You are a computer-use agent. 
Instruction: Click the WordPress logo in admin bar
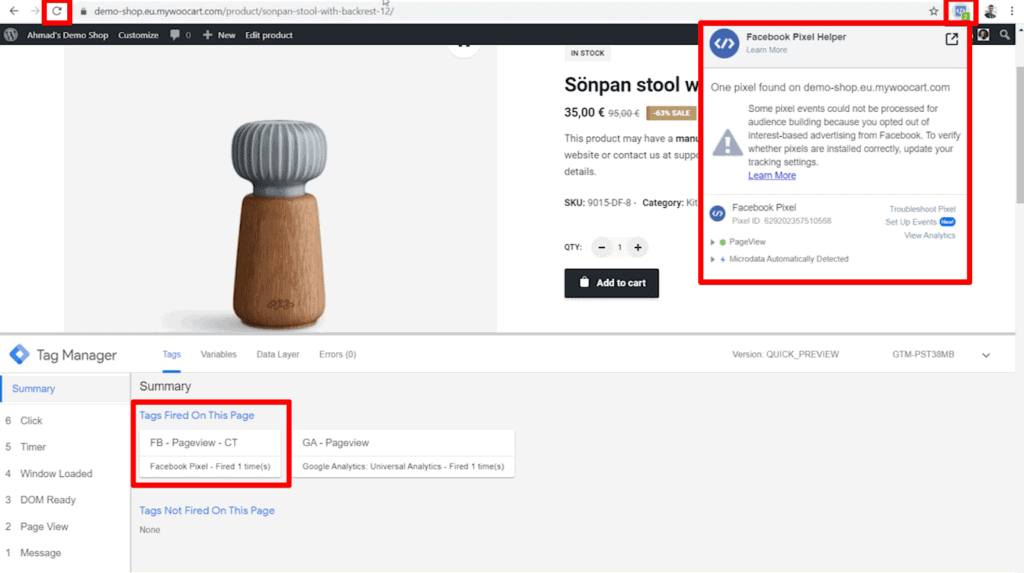point(11,35)
